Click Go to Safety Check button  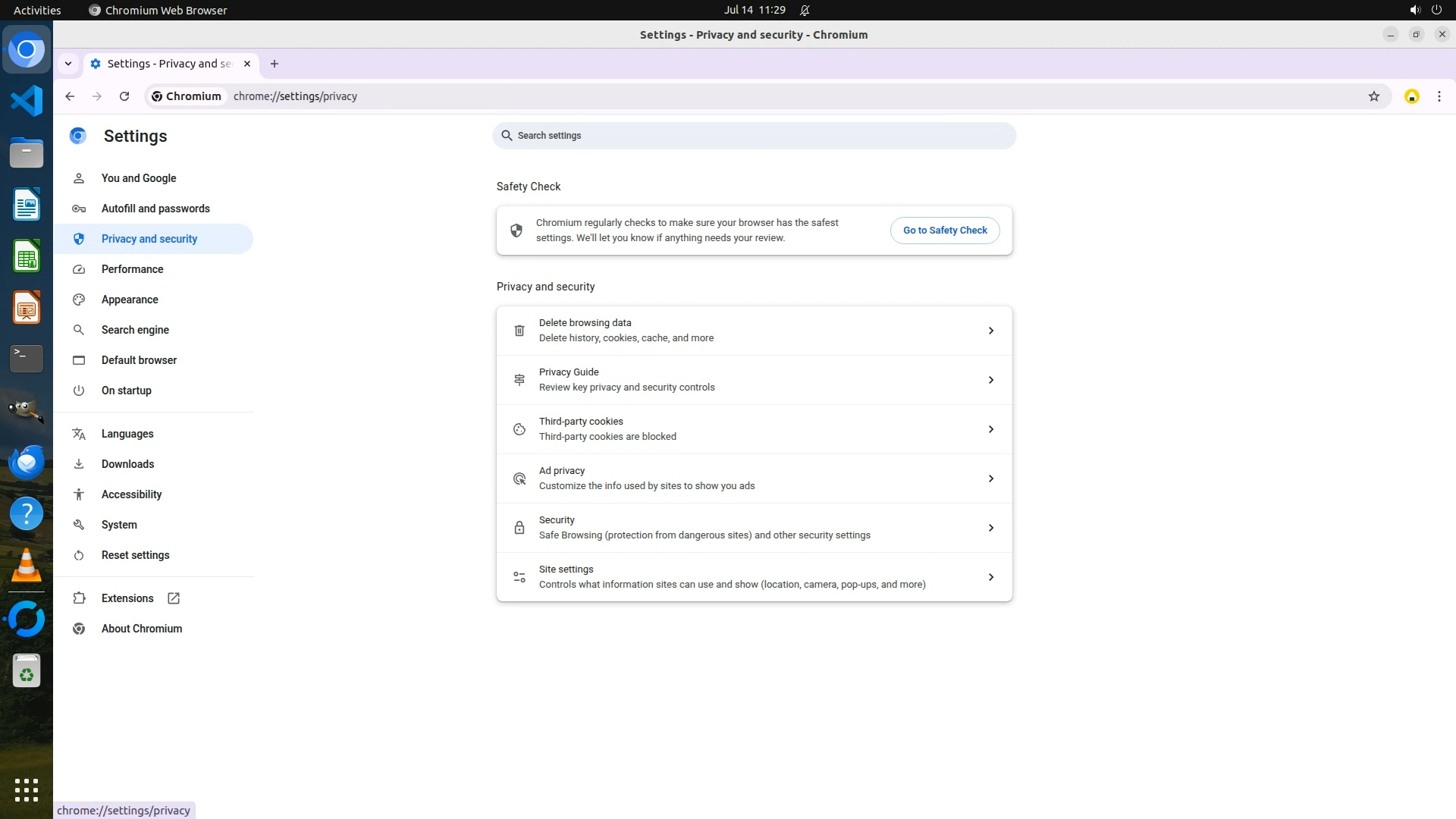click(x=944, y=231)
